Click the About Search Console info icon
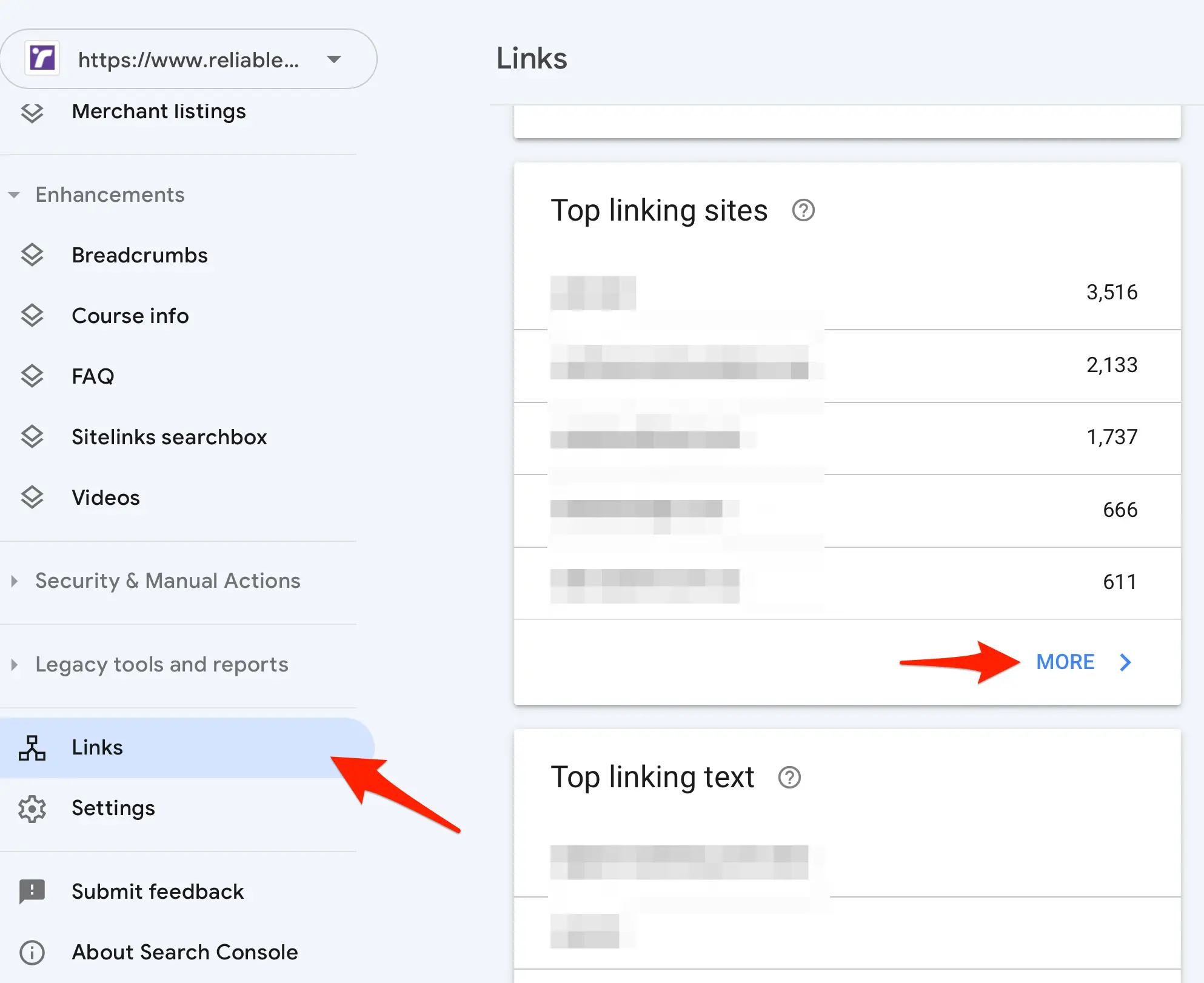The height and width of the screenshot is (983, 1204). [x=32, y=952]
